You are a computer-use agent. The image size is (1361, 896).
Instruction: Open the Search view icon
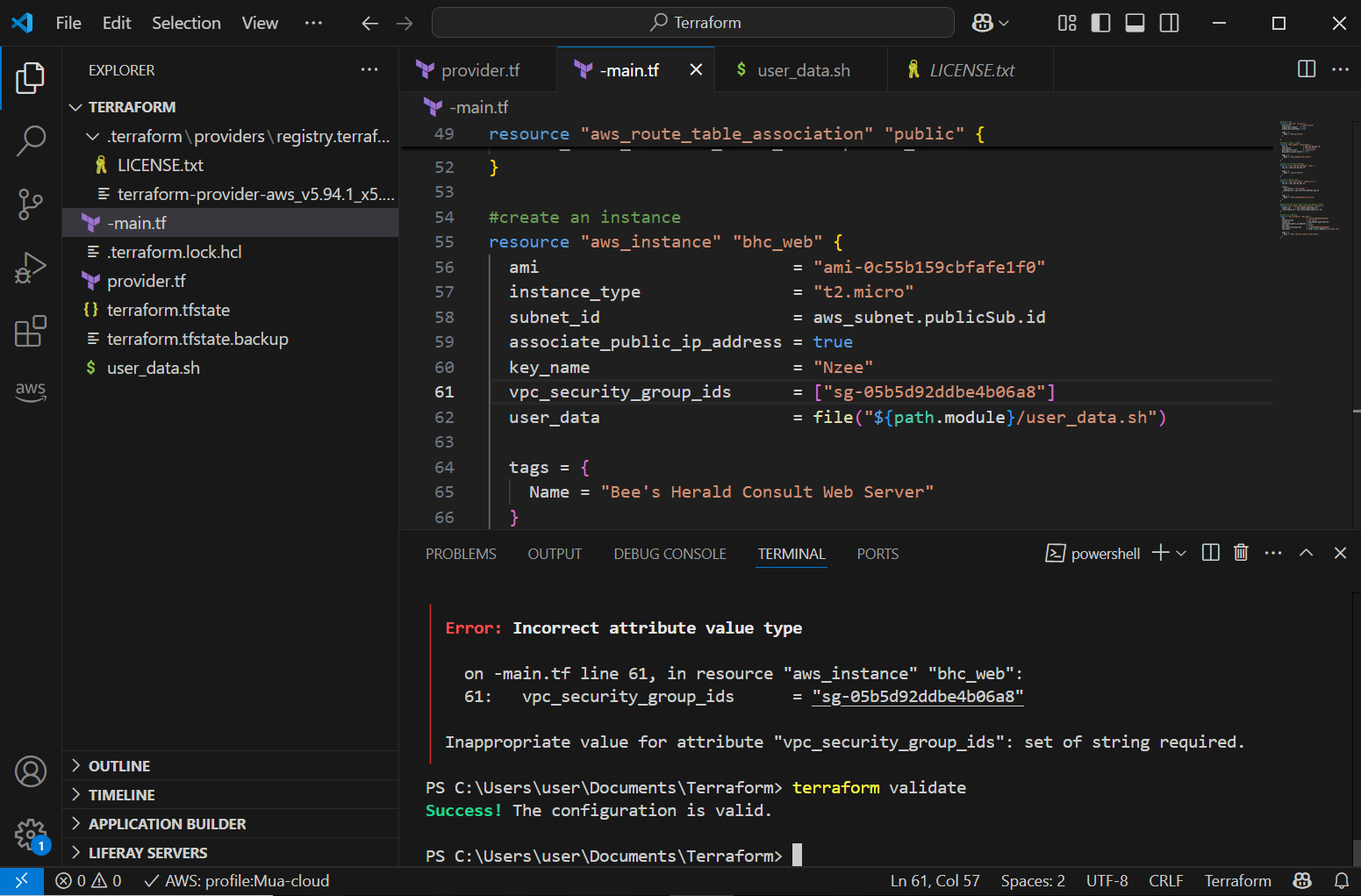pyautogui.click(x=31, y=140)
